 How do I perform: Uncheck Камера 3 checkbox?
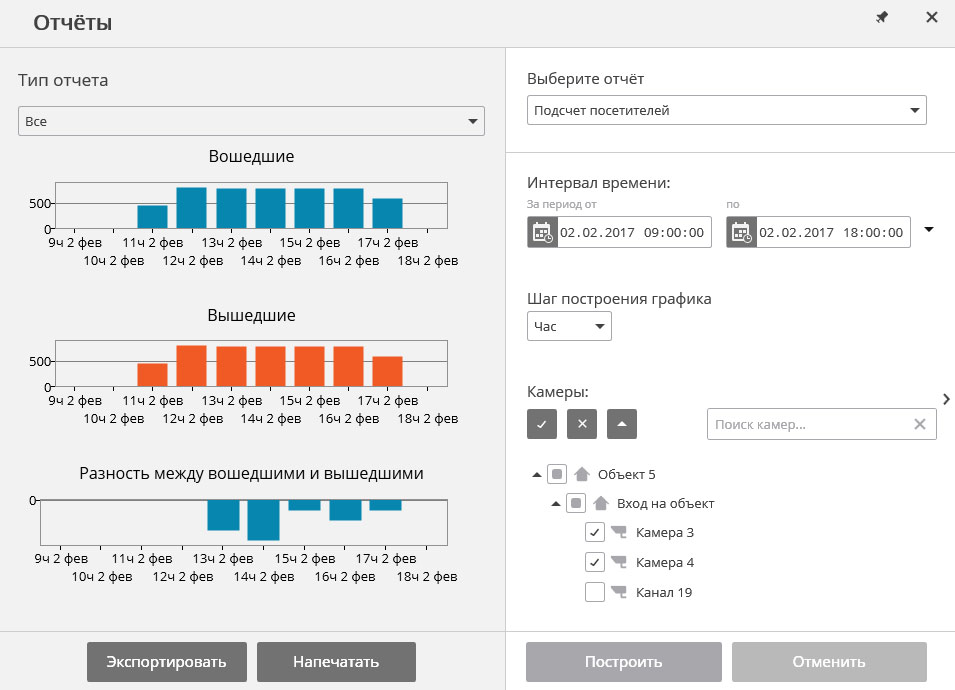[x=594, y=532]
